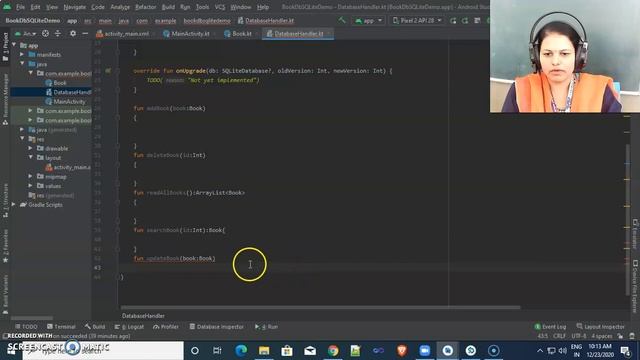The height and width of the screenshot is (360, 640).
Task: Expand the values folder
Action: 31,186
